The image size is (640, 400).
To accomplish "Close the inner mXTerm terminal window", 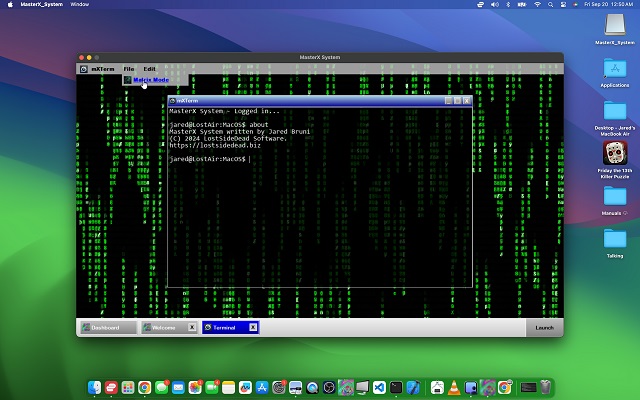I will click(467, 101).
